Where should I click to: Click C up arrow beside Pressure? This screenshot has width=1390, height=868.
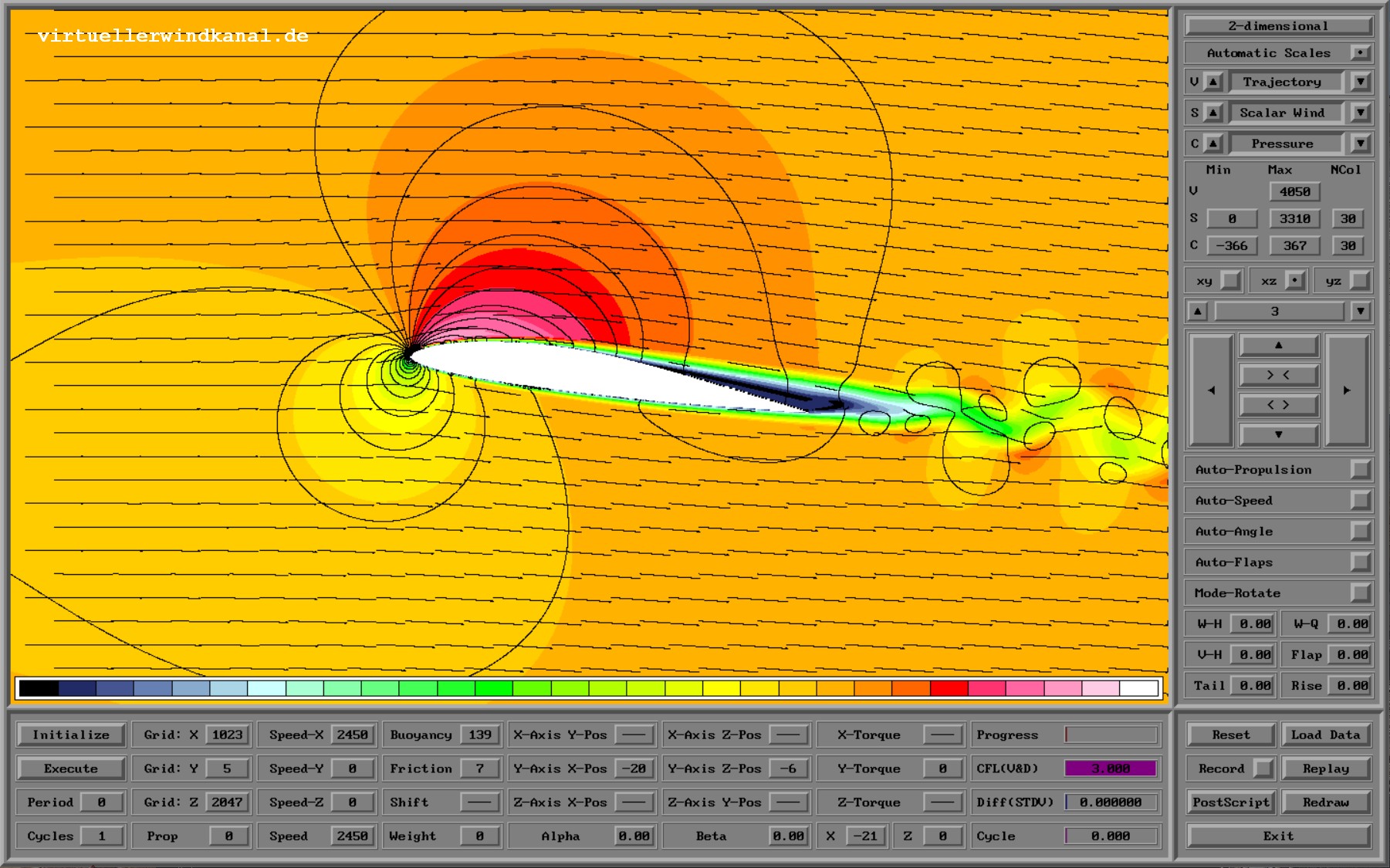coord(1213,144)
